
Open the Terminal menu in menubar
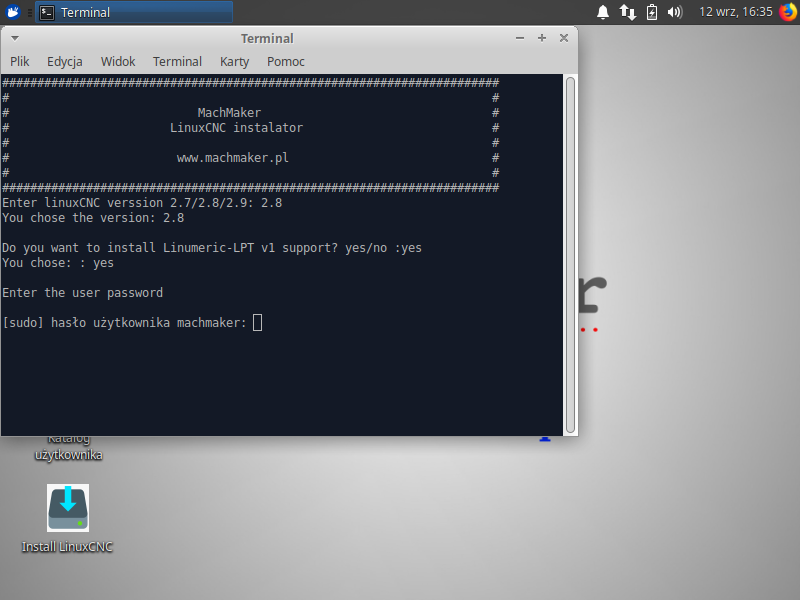pyautogui.click(x=177, y=61)
